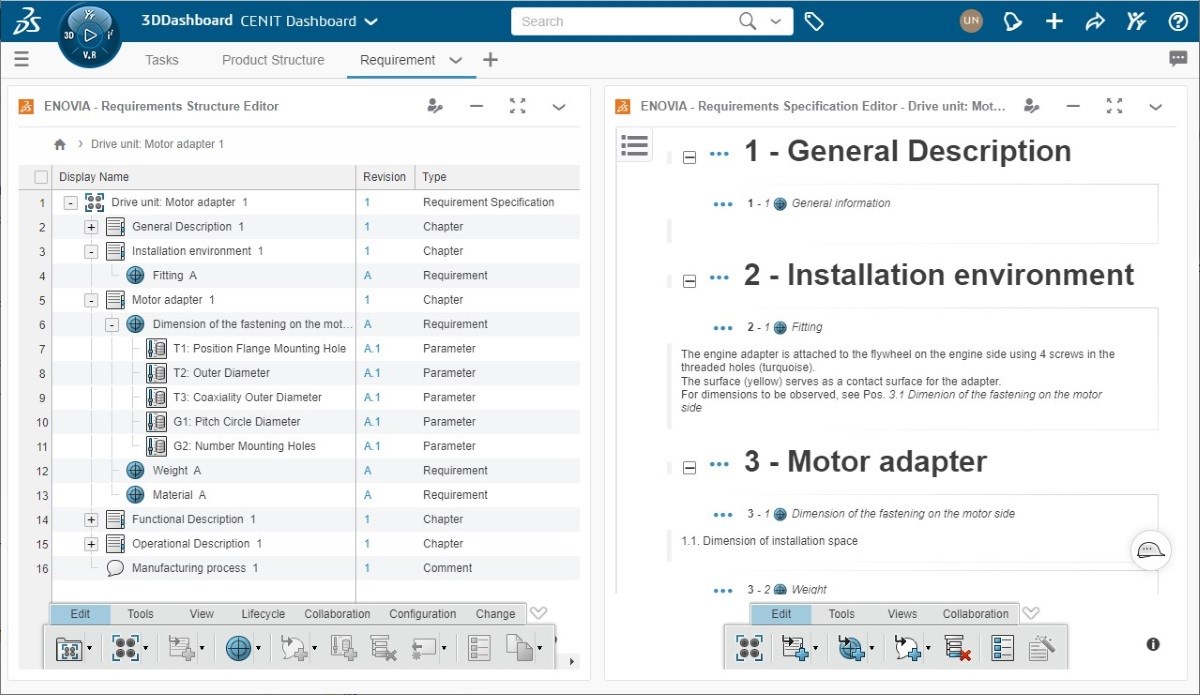Click the right scroll arrow of Structure Editor toolbar
This screenshot has height=695, width=1200.
click(x=573, y=661)
